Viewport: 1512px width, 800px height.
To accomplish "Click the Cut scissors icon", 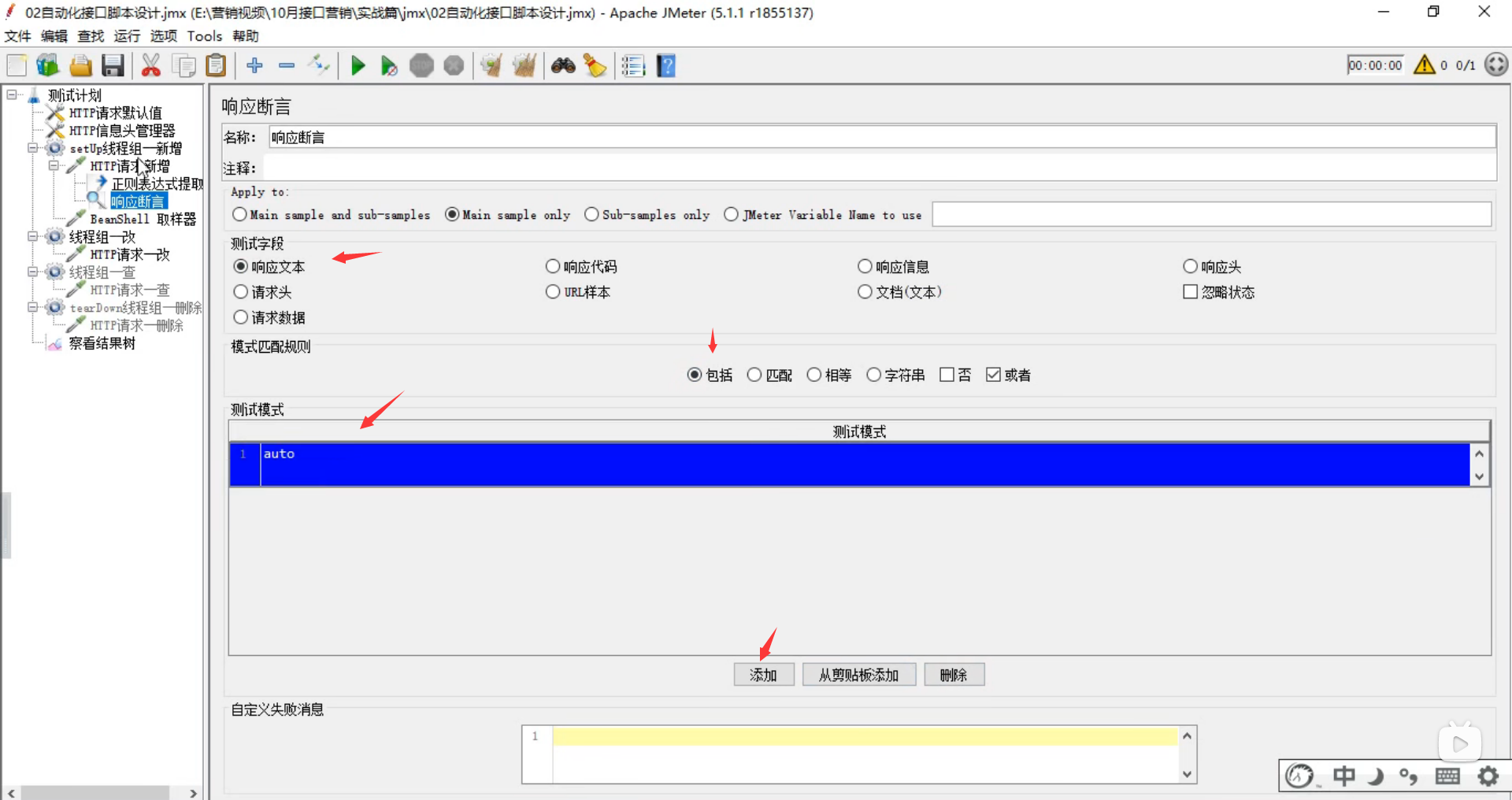I will click(x=150, y=65).
